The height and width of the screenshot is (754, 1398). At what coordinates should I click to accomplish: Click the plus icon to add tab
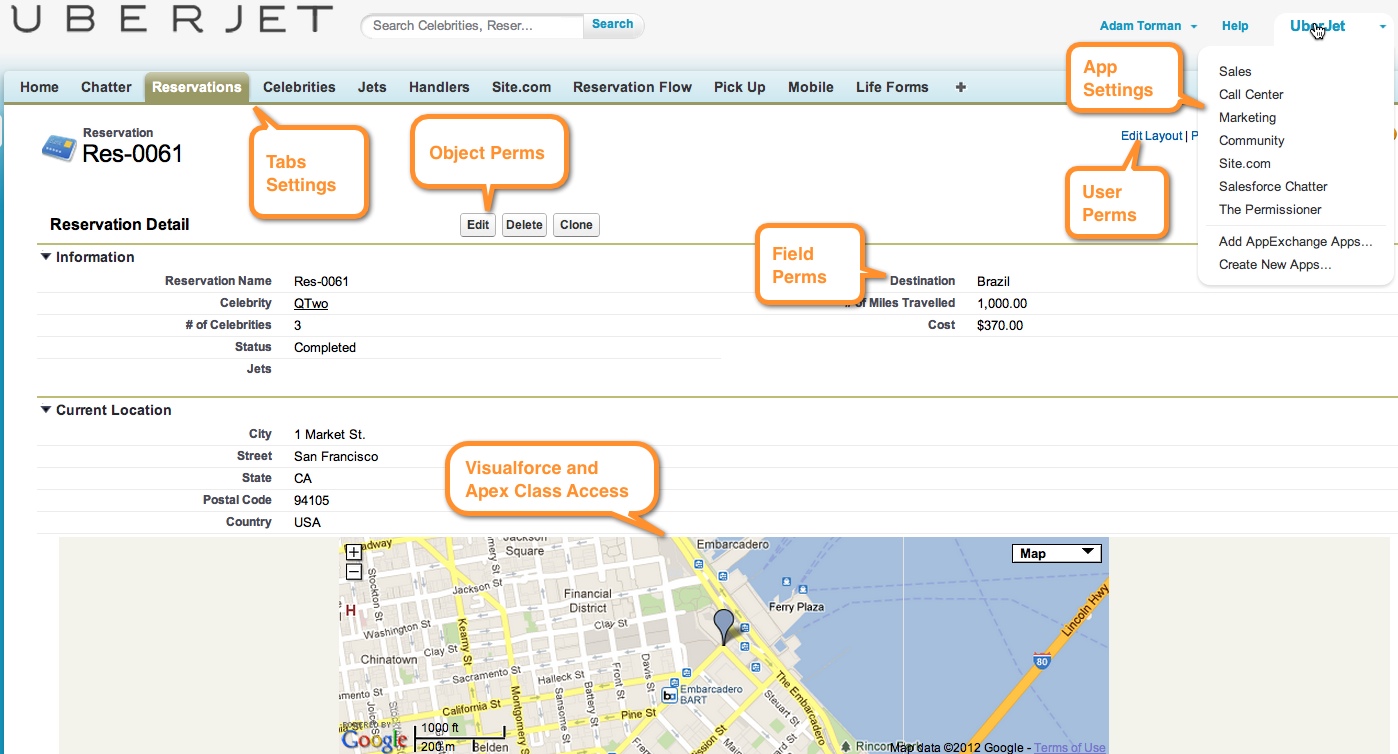coord(961,87)
